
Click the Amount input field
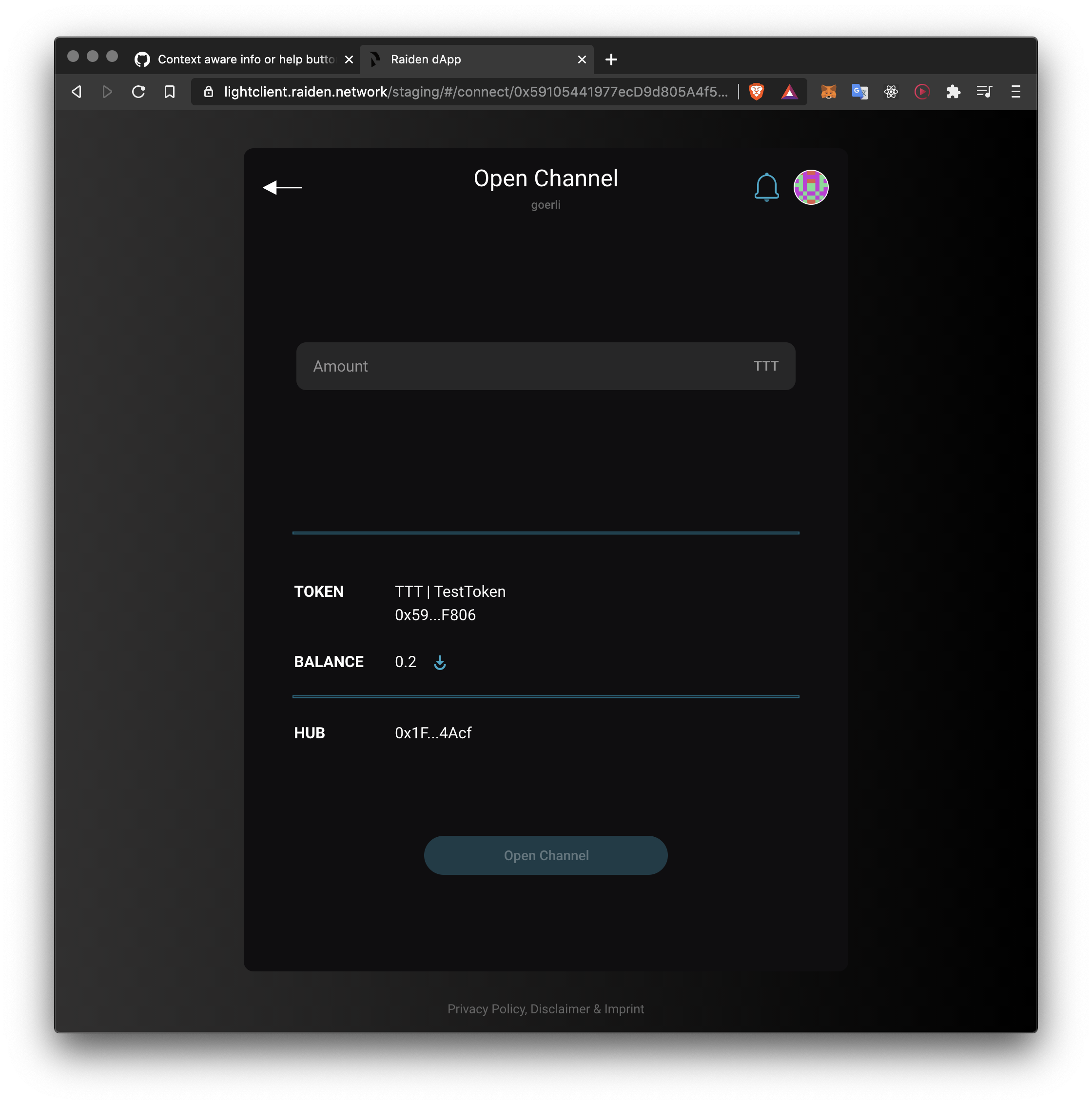pos(546,366)
